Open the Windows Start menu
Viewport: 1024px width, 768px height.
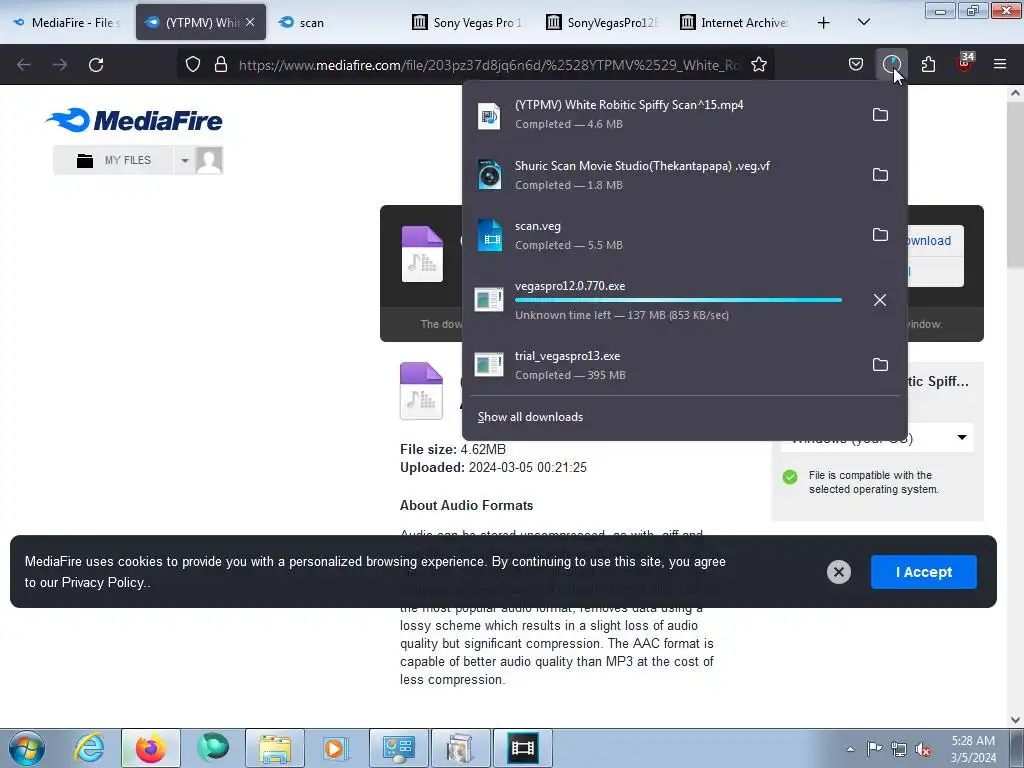27,748
